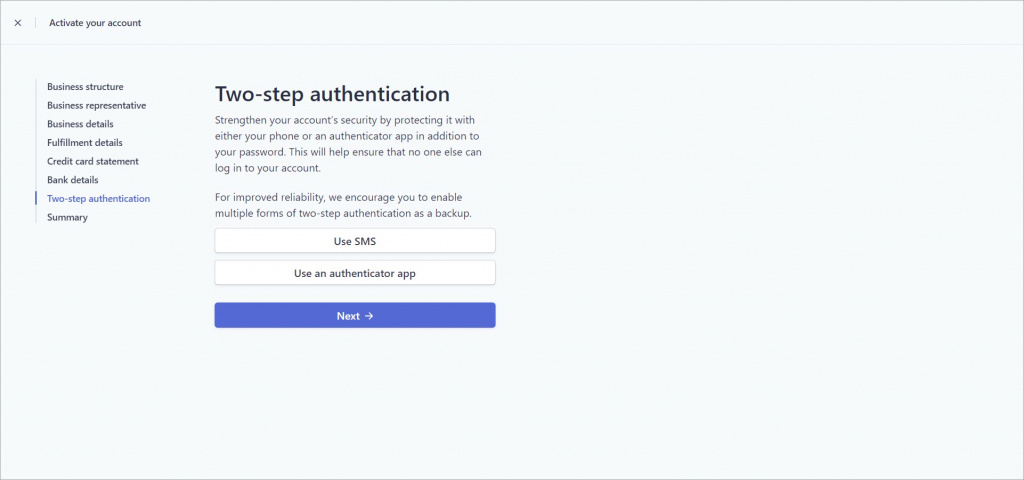Navigate to the Bank details step
This screenshot has height=480, width=1024.
72,180
